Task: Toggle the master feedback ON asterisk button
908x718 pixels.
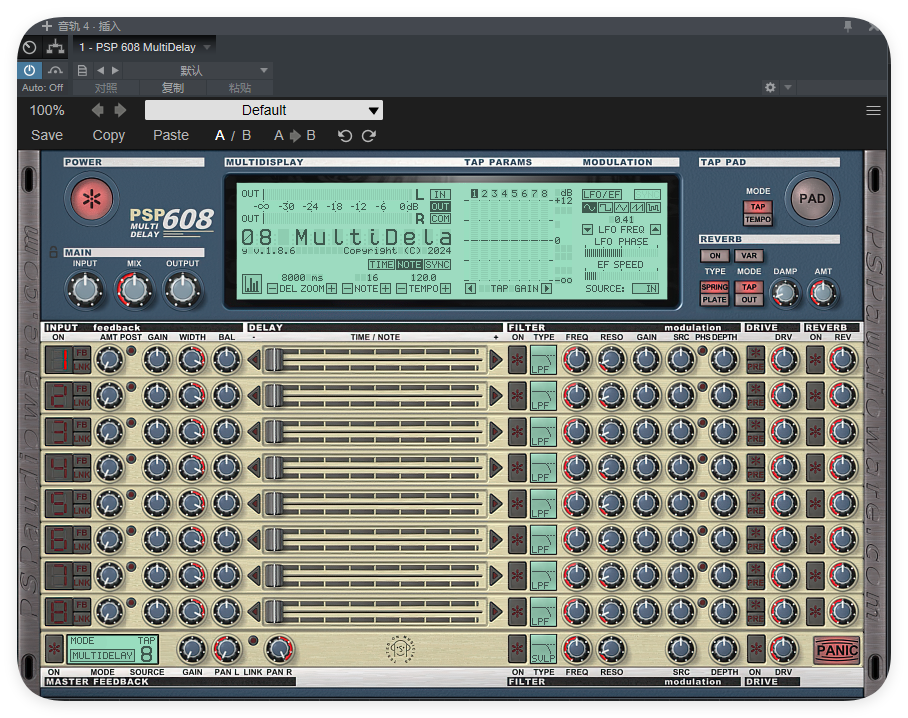Action: click(x=54, y=650)
